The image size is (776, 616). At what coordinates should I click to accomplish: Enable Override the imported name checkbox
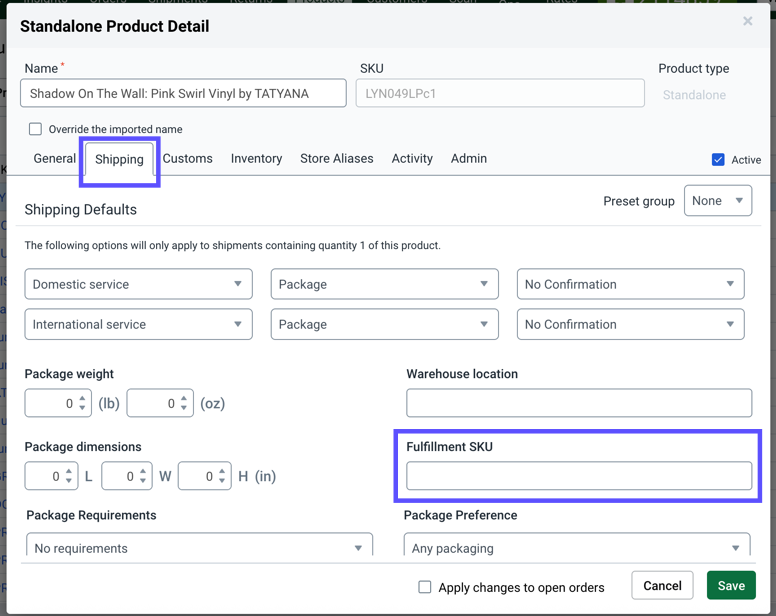coord(35,129)
